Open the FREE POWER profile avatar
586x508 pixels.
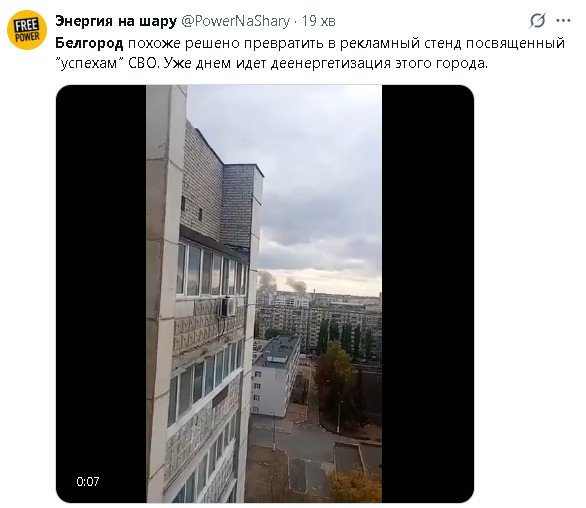tap(27, 30)
